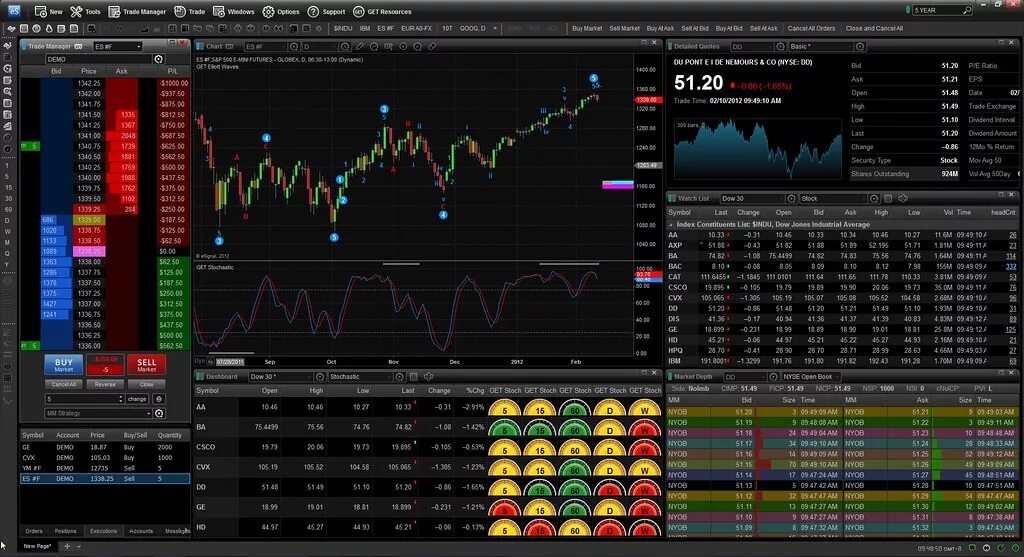The image size is (1024, 557).
Task: Click the quantity spinner arrows
Action: point(120,398)
